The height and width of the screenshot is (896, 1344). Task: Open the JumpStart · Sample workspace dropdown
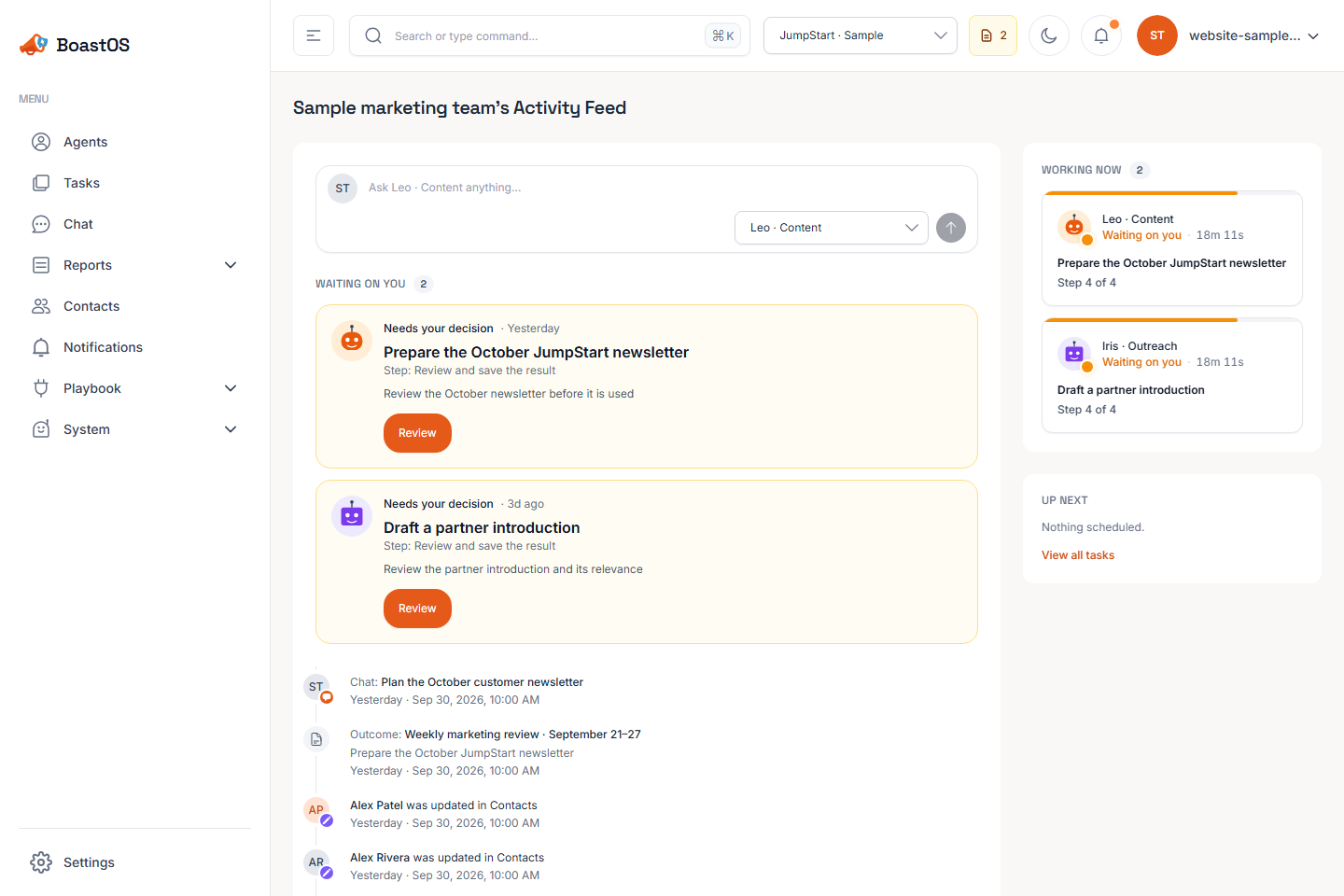[861, 35]
